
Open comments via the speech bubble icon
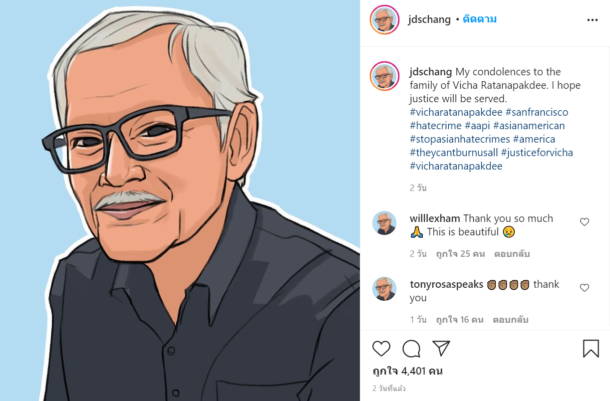click(411, 348)
